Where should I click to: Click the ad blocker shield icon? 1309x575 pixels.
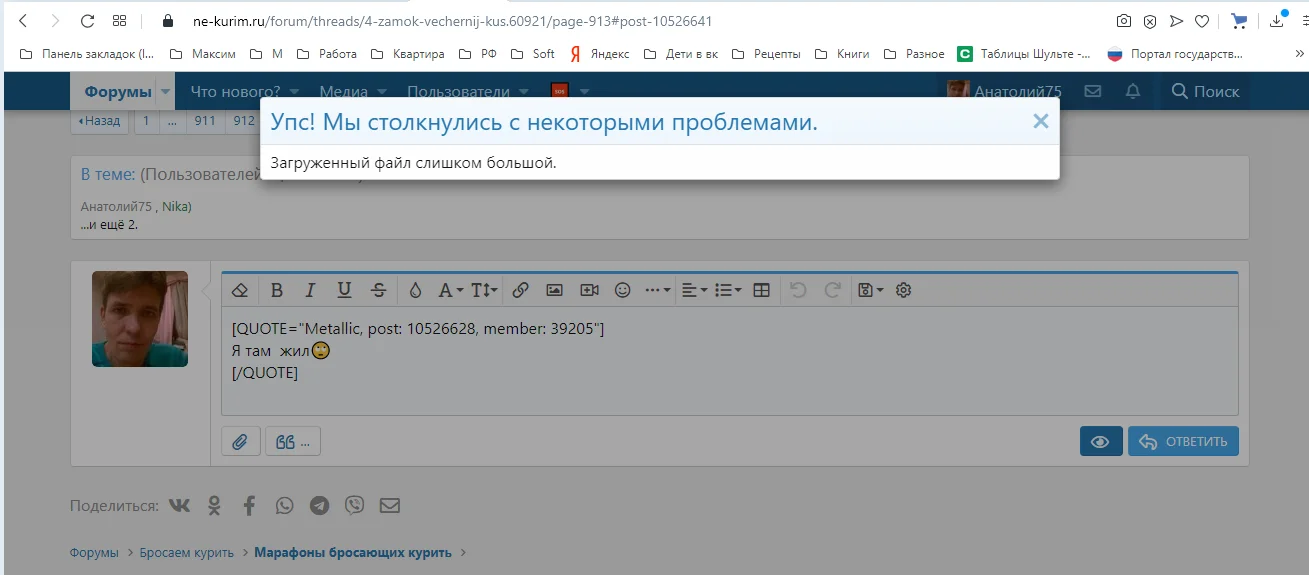coord(1150,21)
